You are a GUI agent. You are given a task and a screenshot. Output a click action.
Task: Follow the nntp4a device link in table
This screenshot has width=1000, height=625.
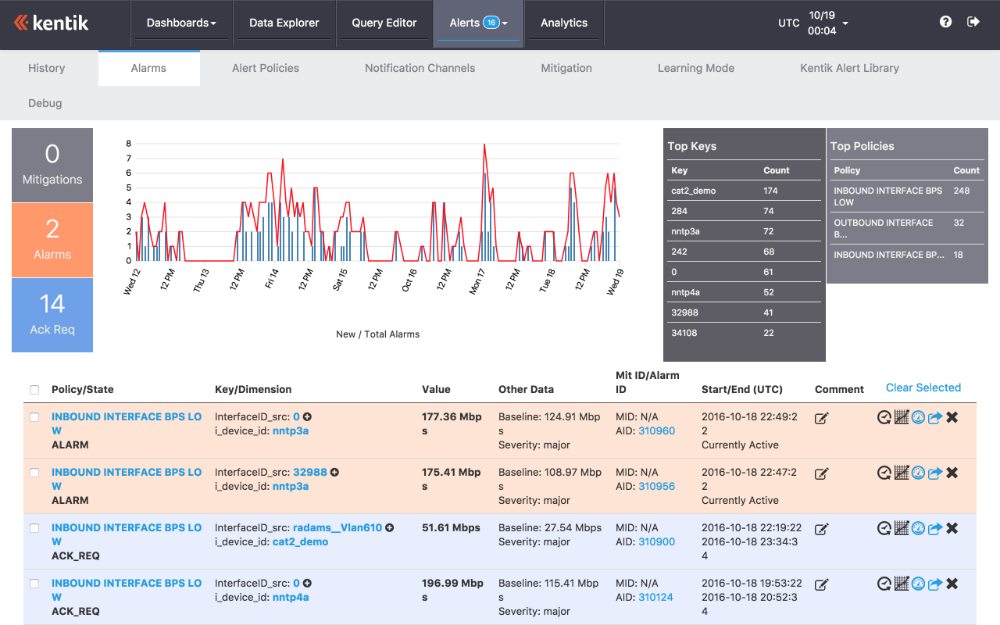291,598
